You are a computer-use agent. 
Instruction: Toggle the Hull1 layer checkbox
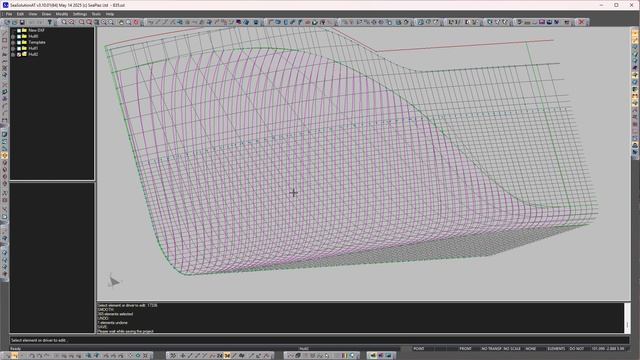tap(19, 48)
